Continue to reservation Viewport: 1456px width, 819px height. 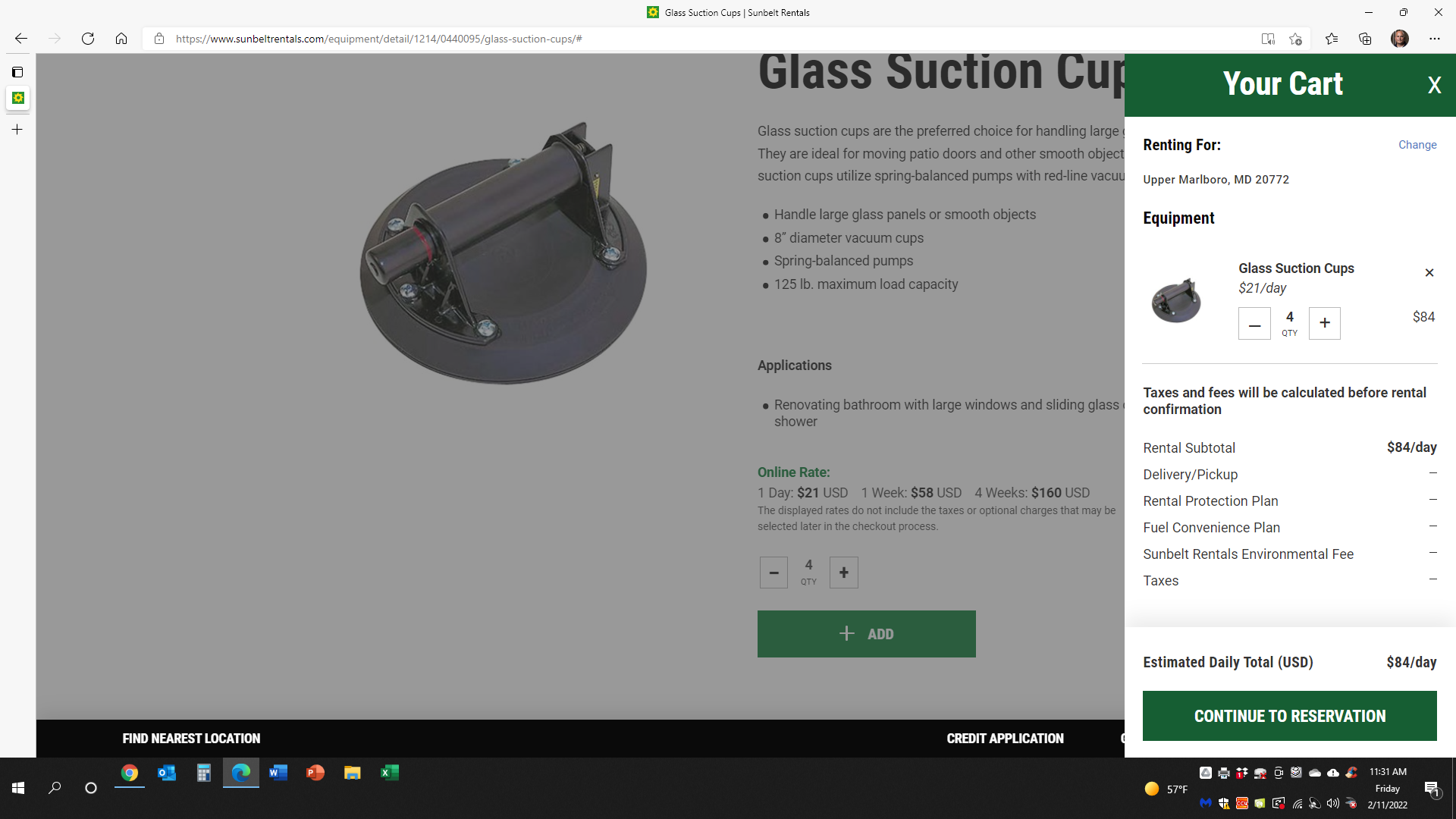point(1289,716)
